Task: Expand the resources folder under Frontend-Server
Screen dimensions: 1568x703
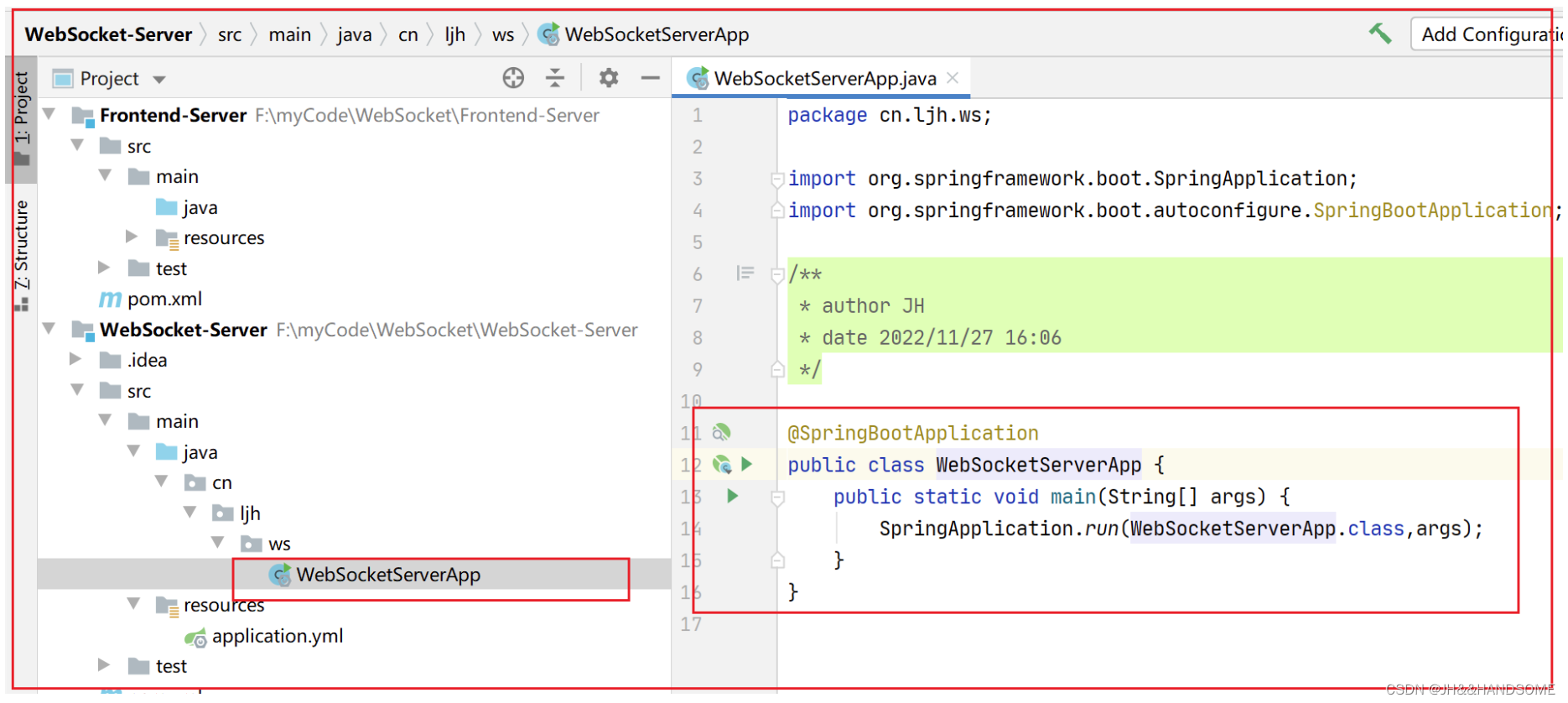Action: click(x=132, y=237)
